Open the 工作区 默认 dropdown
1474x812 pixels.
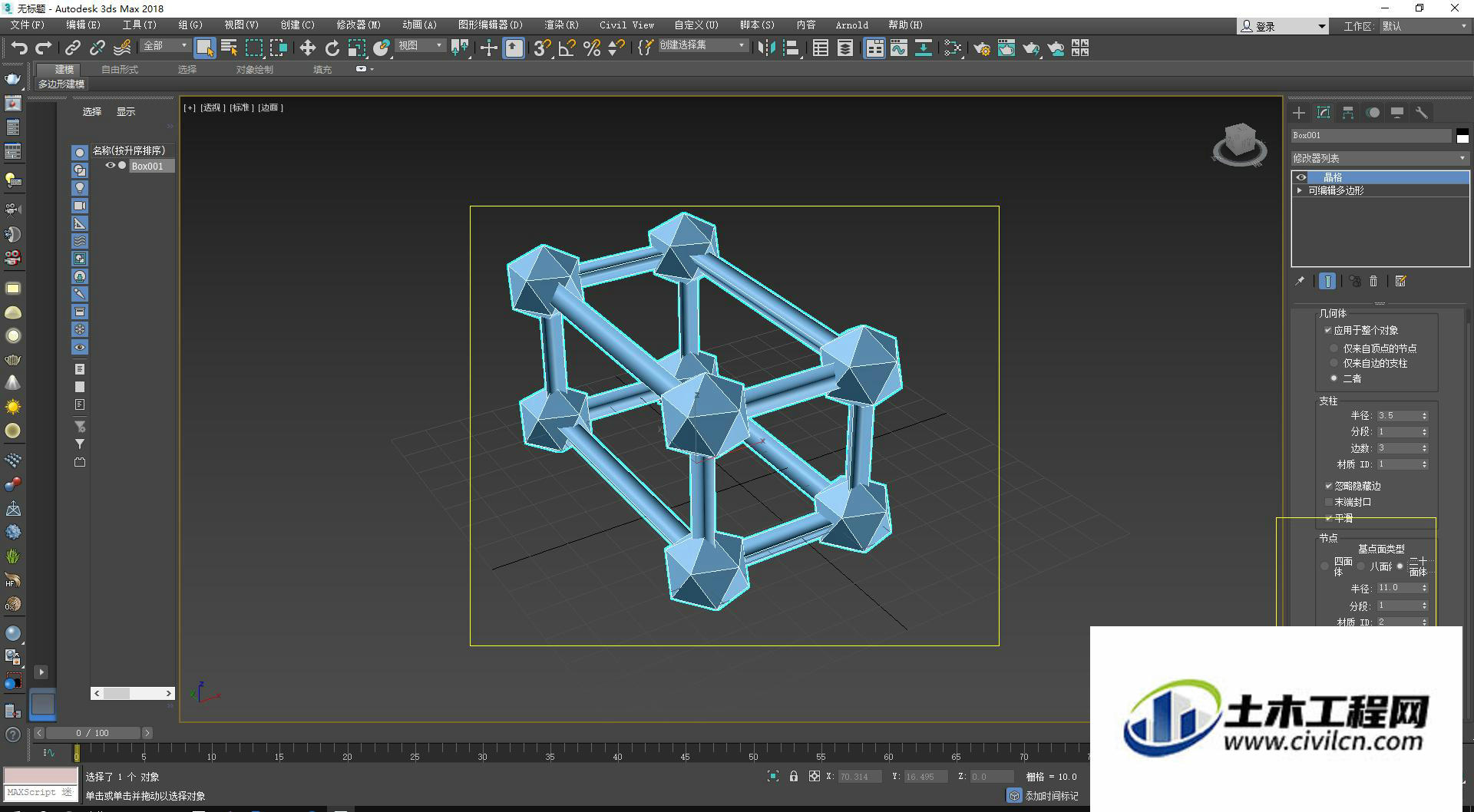(x=1424, y=26)
